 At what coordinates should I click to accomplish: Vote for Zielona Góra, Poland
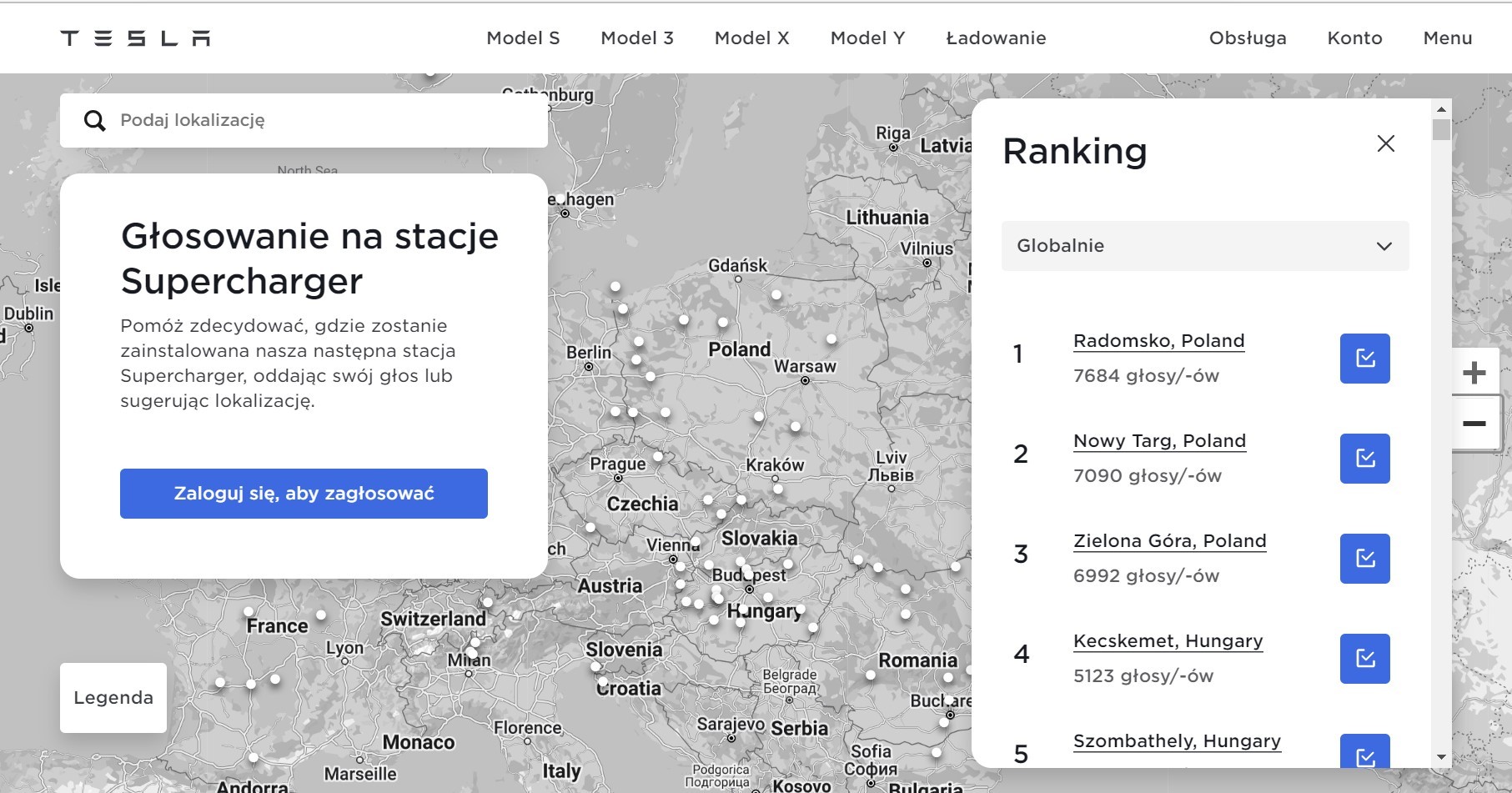coord(1364,559)
